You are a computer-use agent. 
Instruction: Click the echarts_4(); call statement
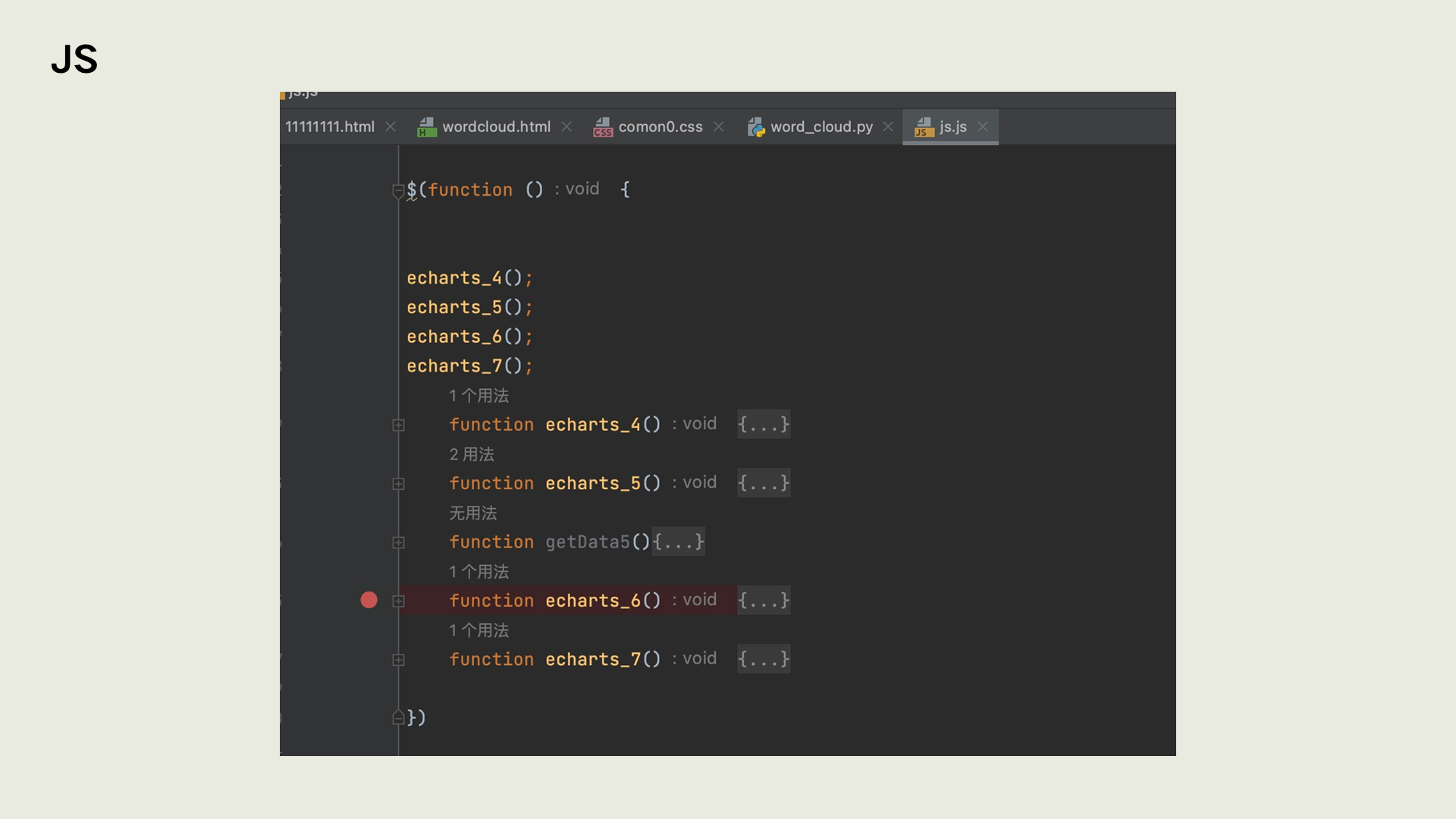(469, 278)
